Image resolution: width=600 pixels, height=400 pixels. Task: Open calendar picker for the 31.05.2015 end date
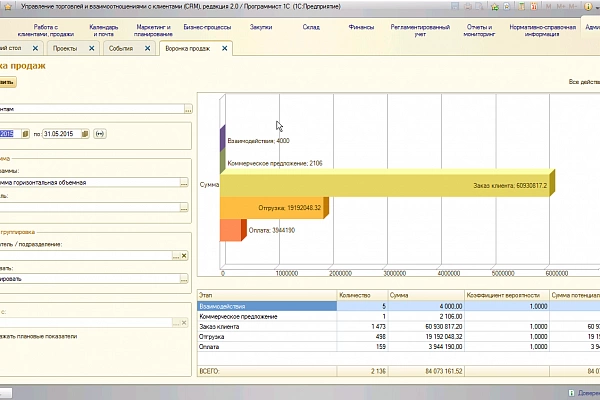86,133
